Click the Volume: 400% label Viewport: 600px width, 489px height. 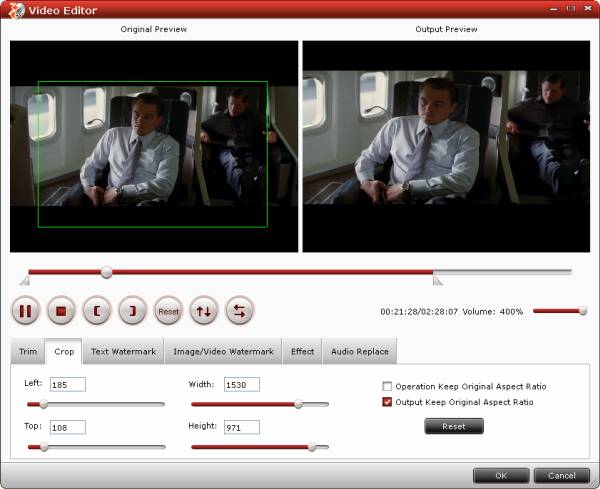tap(493, 311)
